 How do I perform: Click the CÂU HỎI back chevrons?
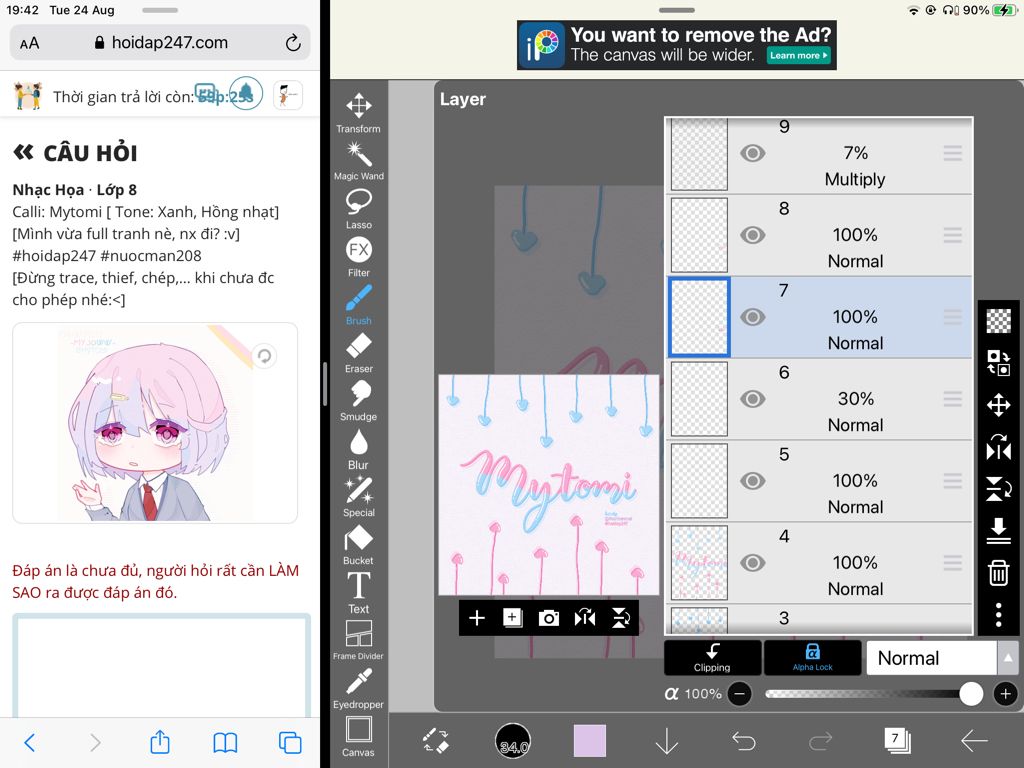click(x=24, y=153)
